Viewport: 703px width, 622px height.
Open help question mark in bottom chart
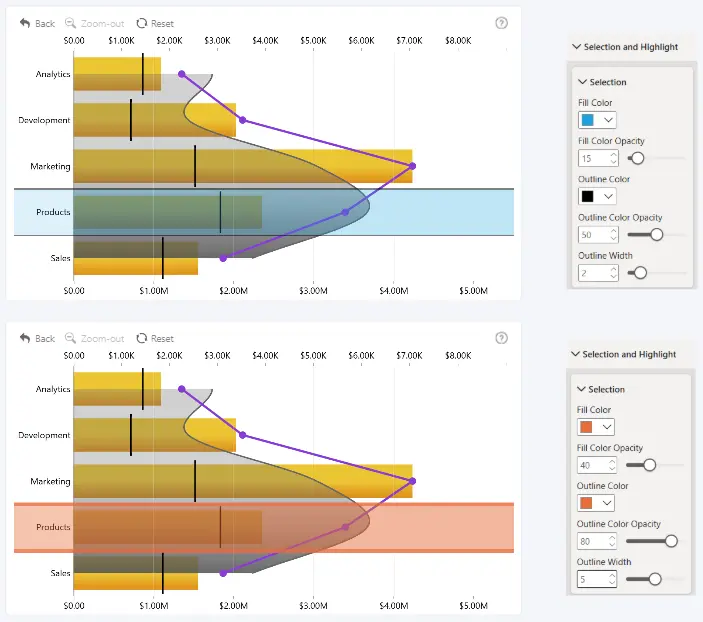(501, 338)
